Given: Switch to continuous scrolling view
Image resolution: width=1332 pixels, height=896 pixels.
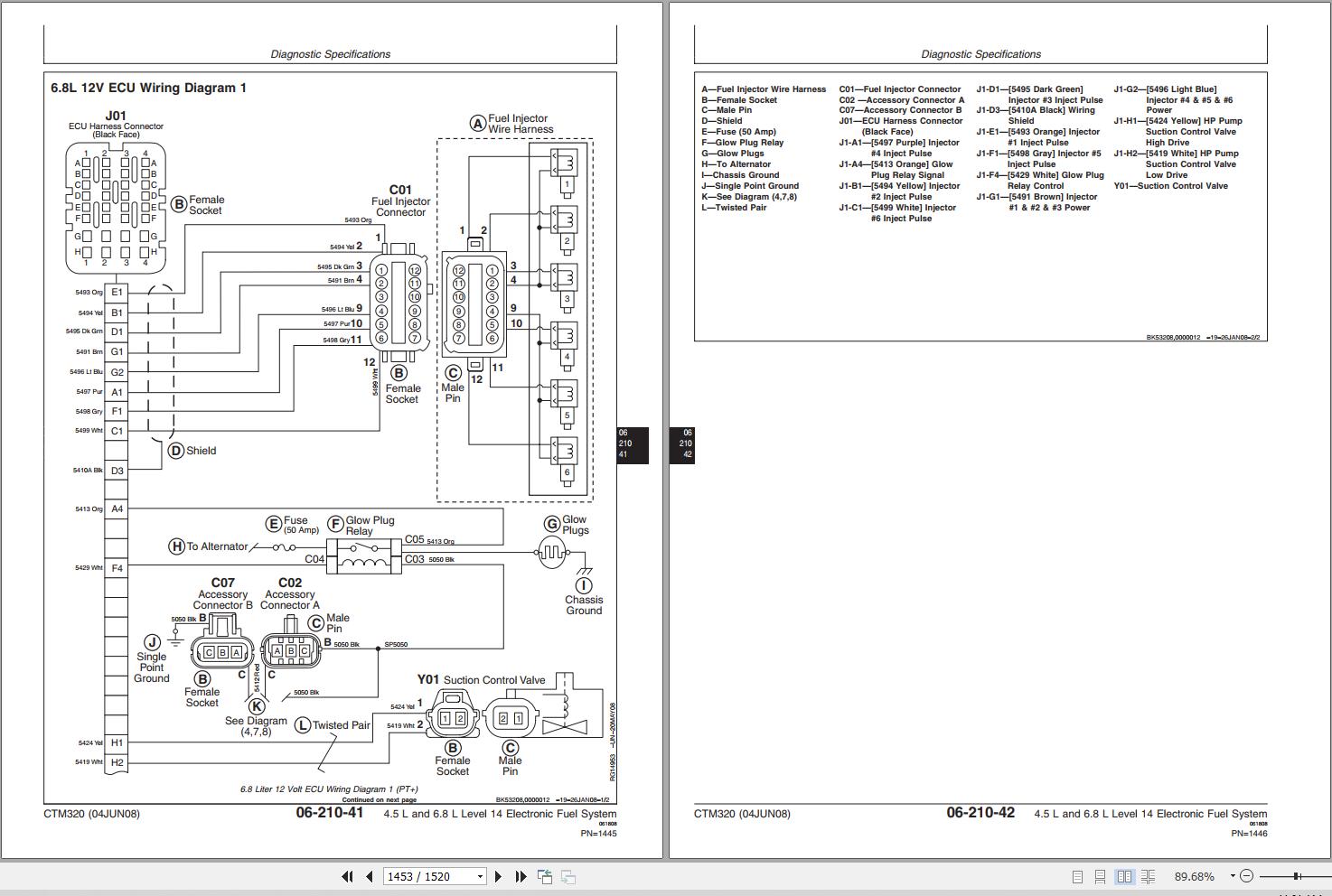Looking at the screenshot, I should [x=1100, y=876].
